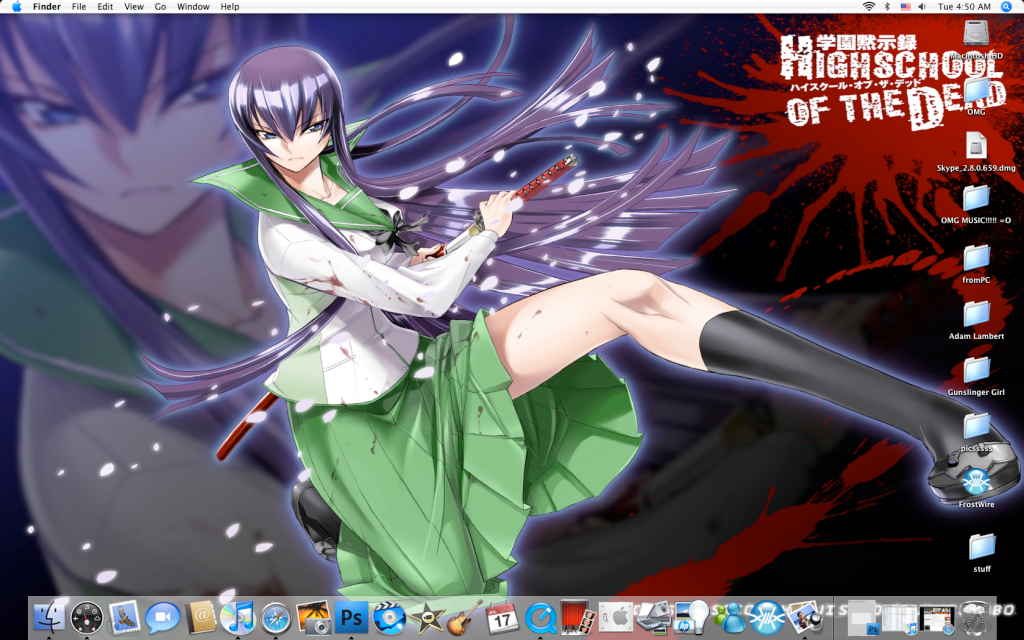The width and height of the screenshot is (1024, 640).
Task: Open the Finder menu
Action: tap(47, 7)
